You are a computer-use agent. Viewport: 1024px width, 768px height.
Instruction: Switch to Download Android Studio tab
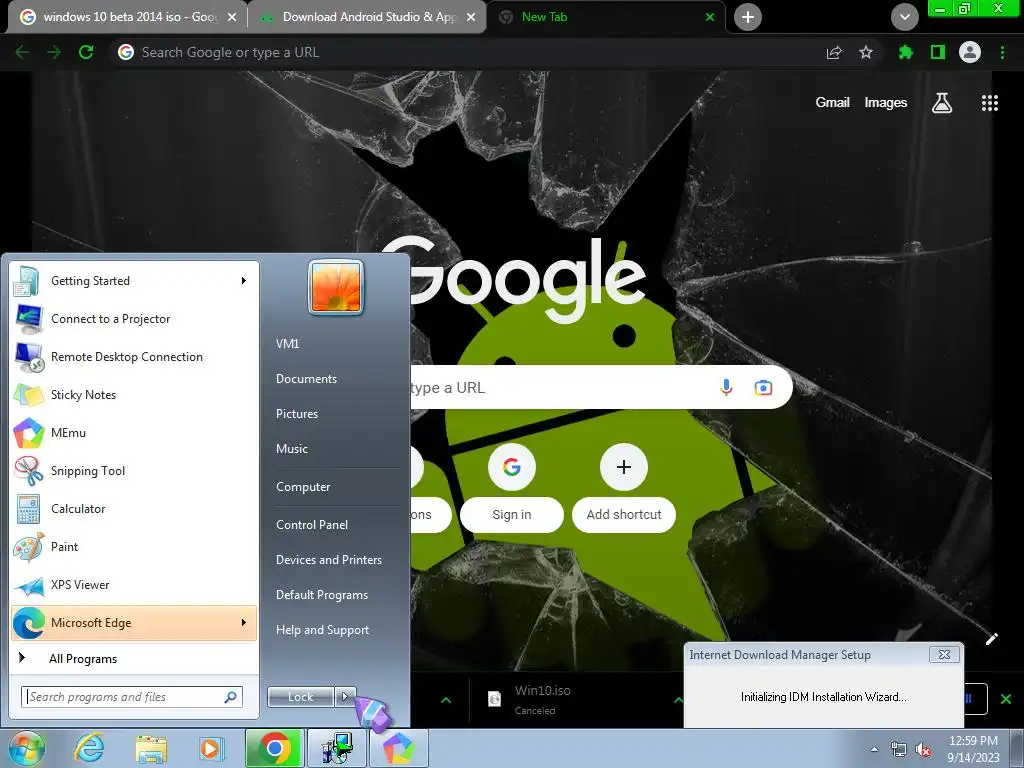coord(367,17)
